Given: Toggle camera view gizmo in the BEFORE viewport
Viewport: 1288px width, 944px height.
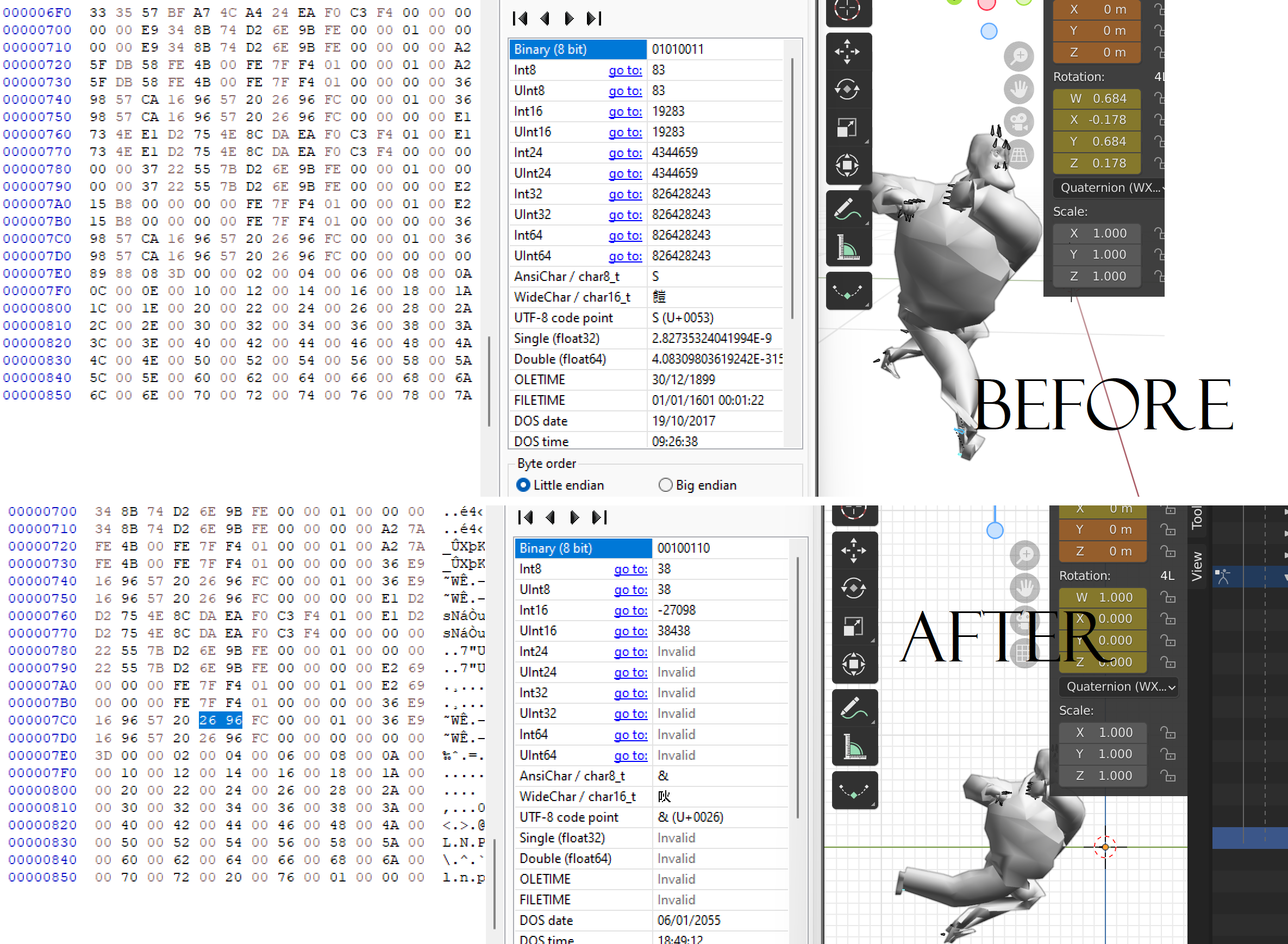Looking at the screenshot, I should click(x=1019, y=121).
